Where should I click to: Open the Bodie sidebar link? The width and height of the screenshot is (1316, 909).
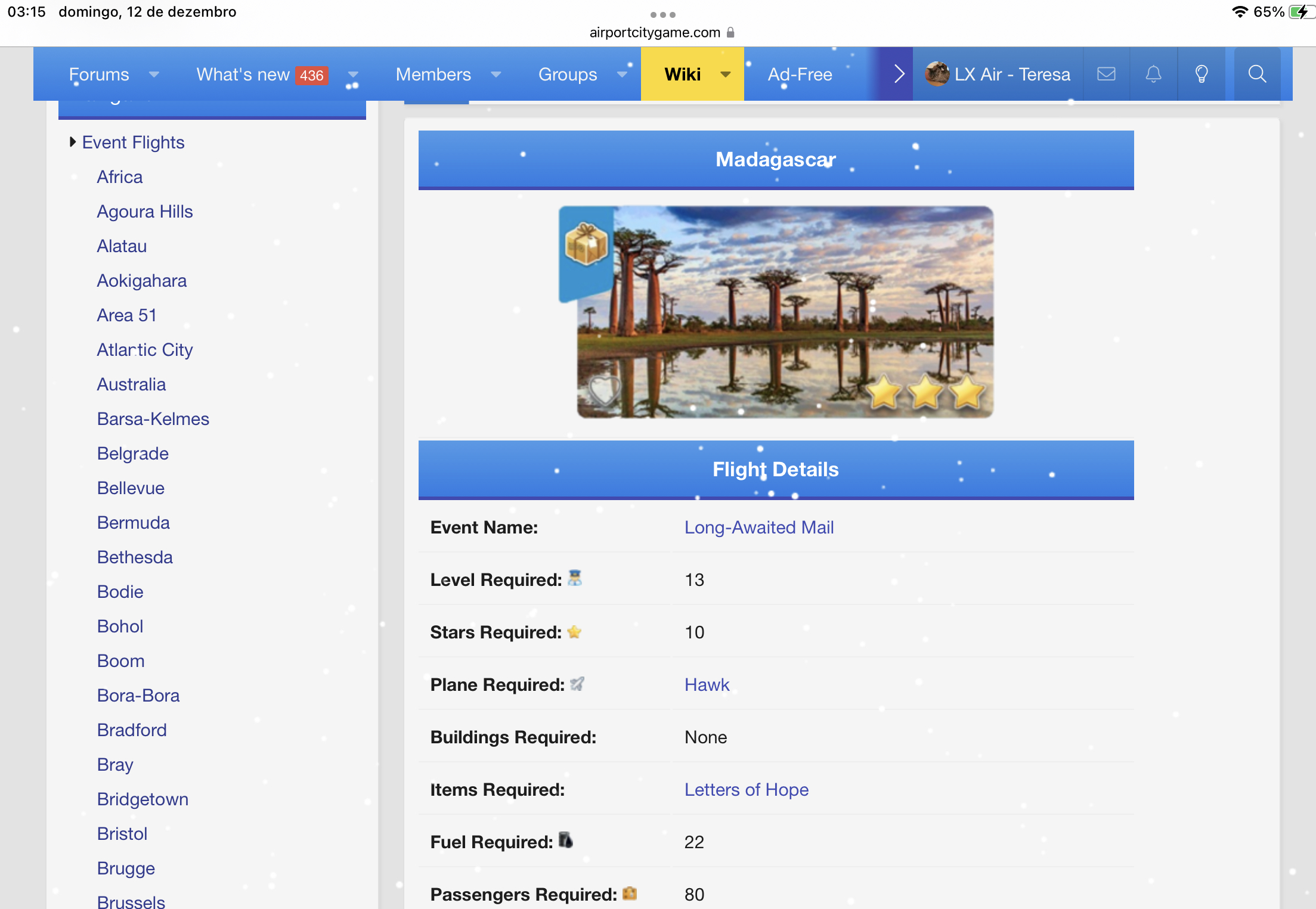tap(120, 592)
